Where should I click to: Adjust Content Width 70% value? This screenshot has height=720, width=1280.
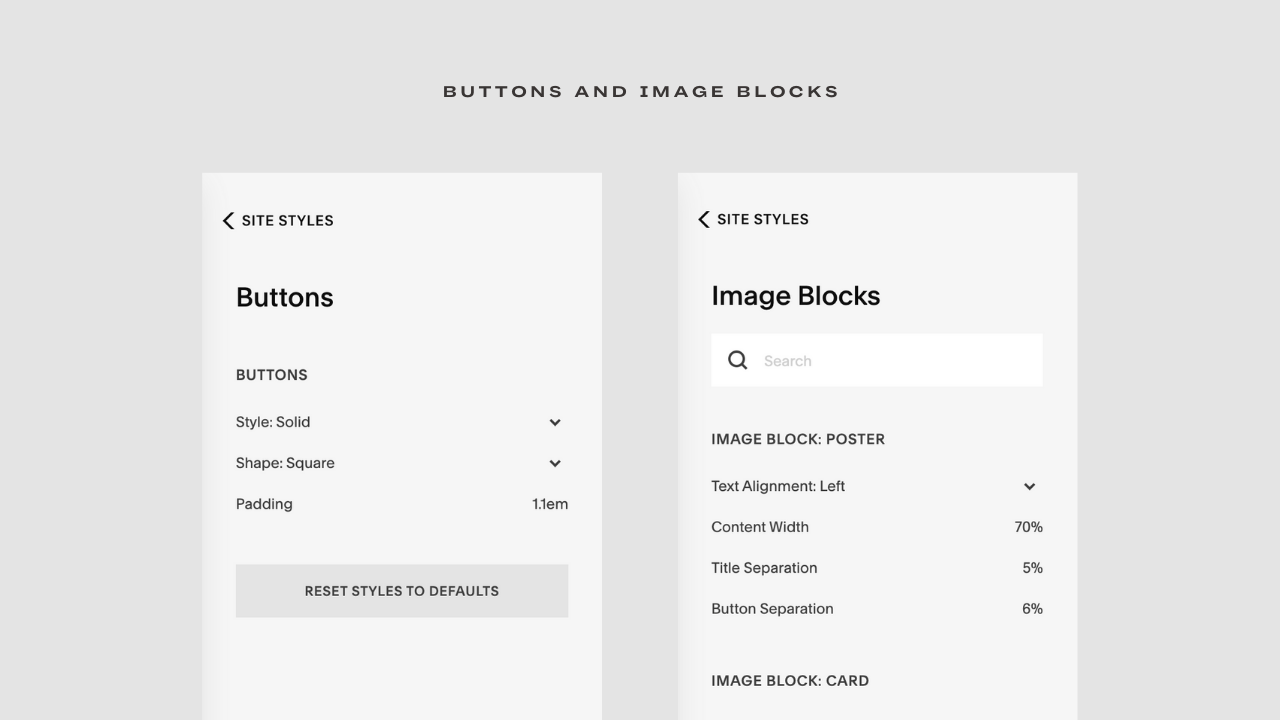1029,527
